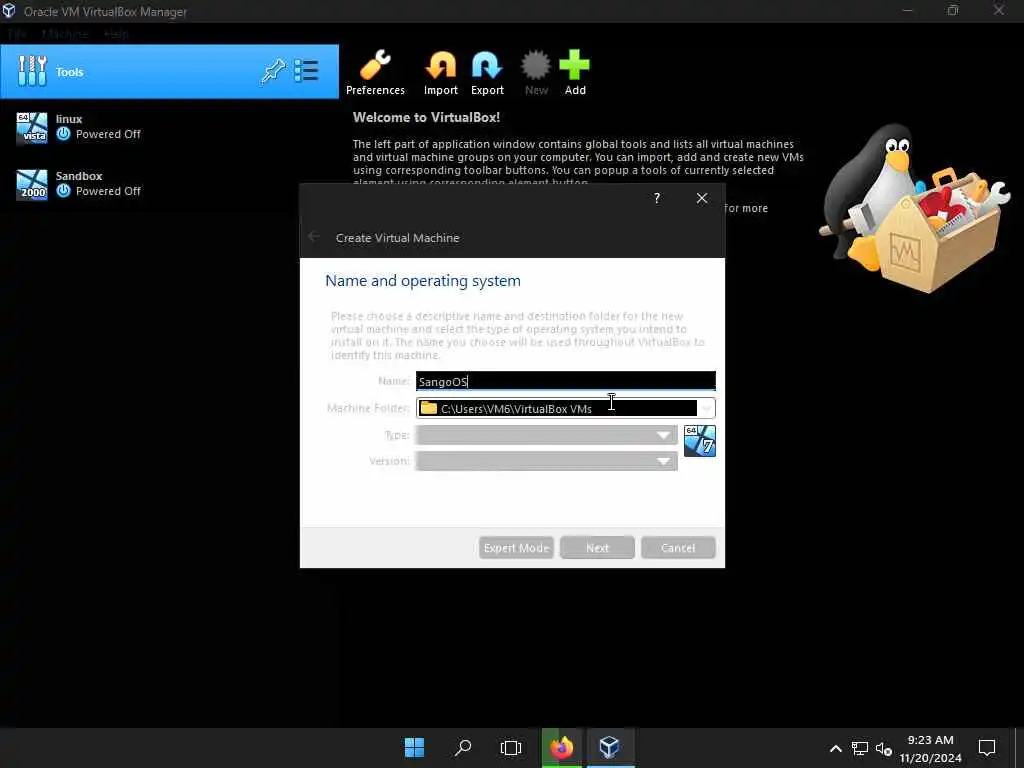The image size is (1024, 768).
Task: Click the Name and operating system heading
Action: pyautogui.click(x=423, y=281)
